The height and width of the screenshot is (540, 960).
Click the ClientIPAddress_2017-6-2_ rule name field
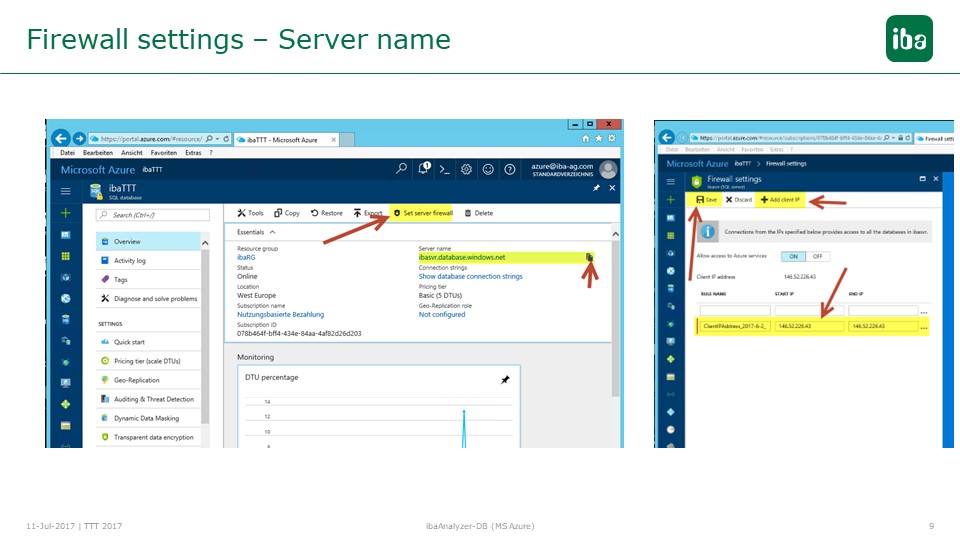point(735,326)
